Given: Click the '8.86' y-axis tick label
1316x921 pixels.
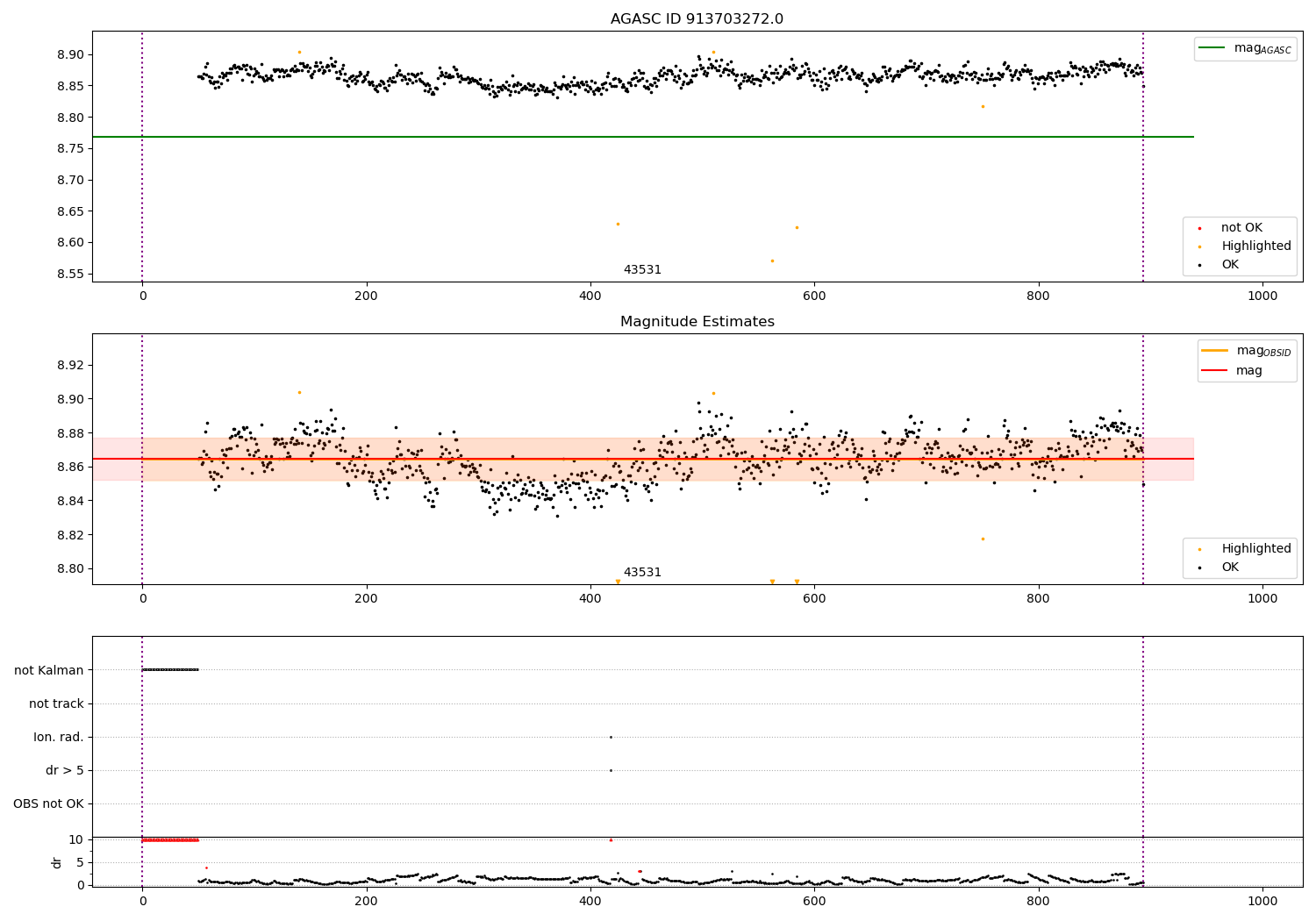Looking at the screenshot, I should click(x=70, y=467).
